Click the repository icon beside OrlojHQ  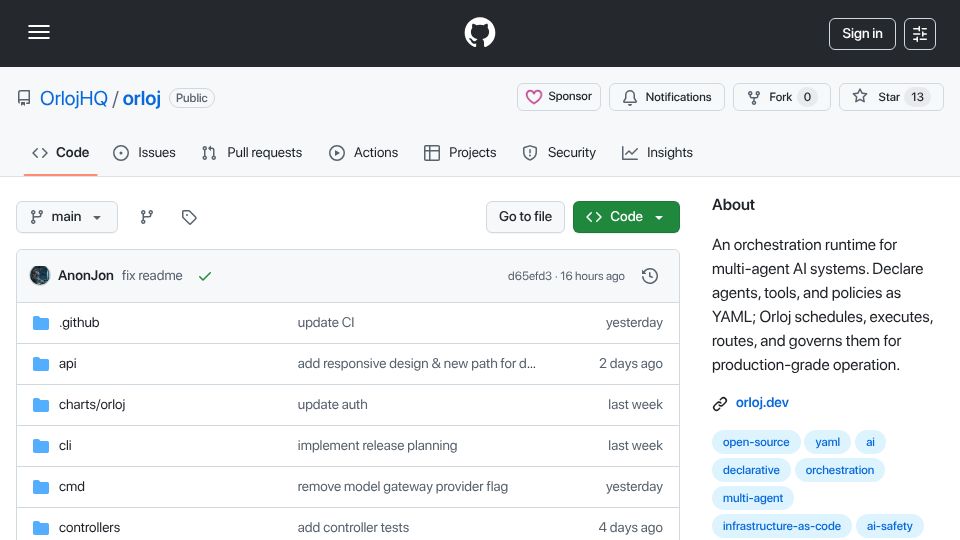(x=24, y=98)
